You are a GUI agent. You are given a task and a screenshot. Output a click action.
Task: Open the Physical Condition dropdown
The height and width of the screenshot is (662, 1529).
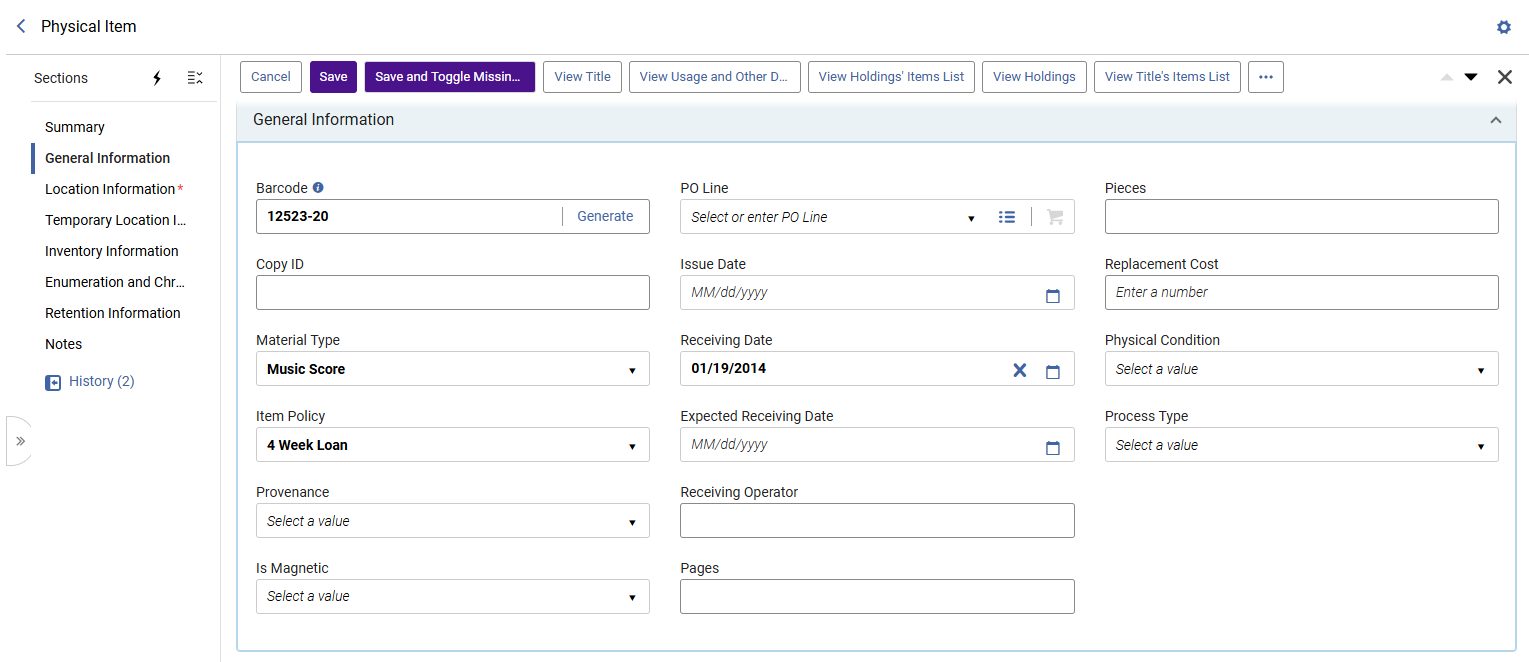[x=1302, y=369]
